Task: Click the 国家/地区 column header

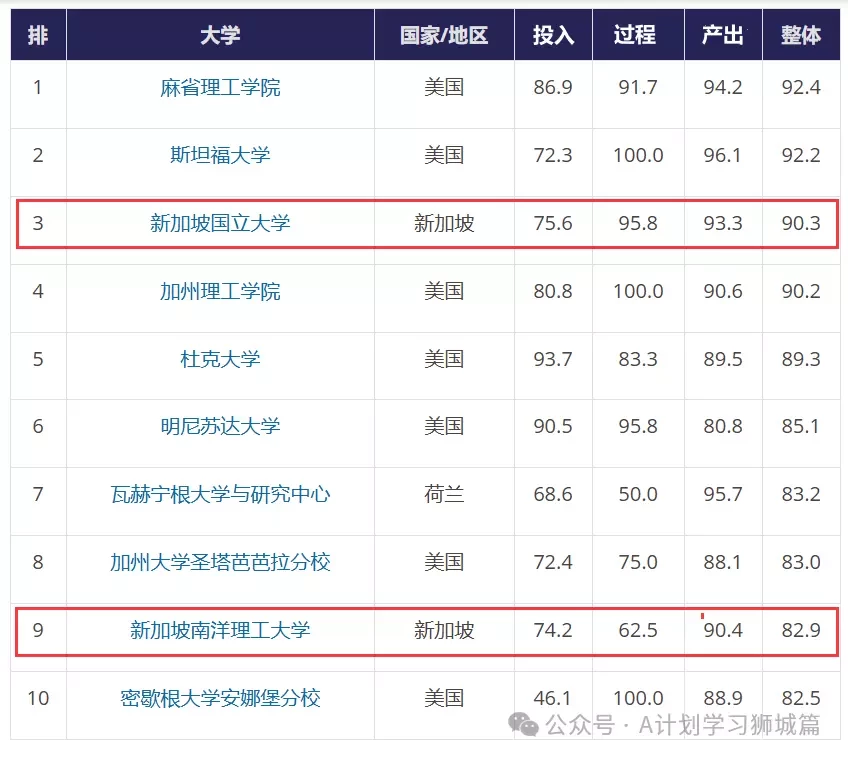Action: [x=444, y=35]
